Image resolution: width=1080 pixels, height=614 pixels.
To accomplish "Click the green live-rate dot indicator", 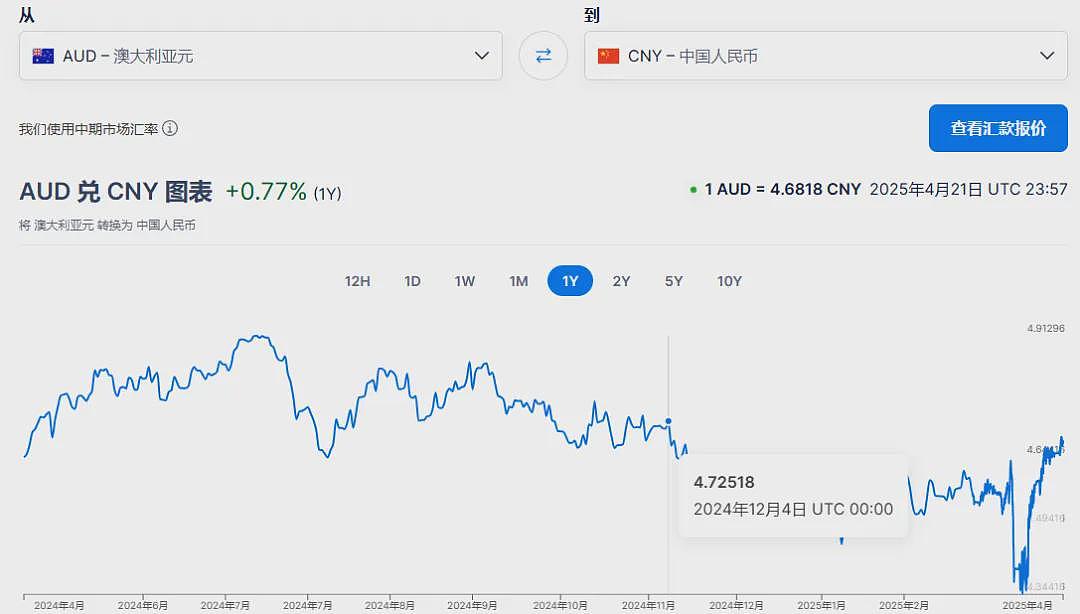I will pyautogui.click(x=693, y=190).
